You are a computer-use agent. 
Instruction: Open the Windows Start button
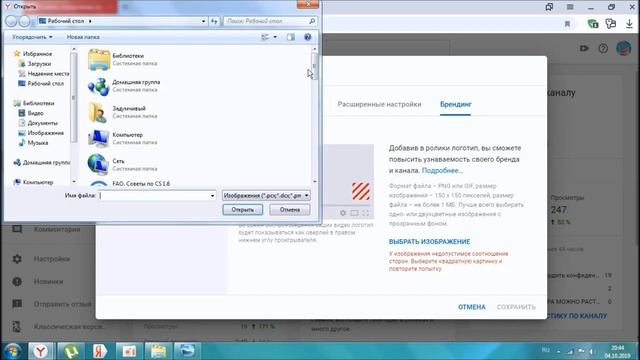click(13, 351)
